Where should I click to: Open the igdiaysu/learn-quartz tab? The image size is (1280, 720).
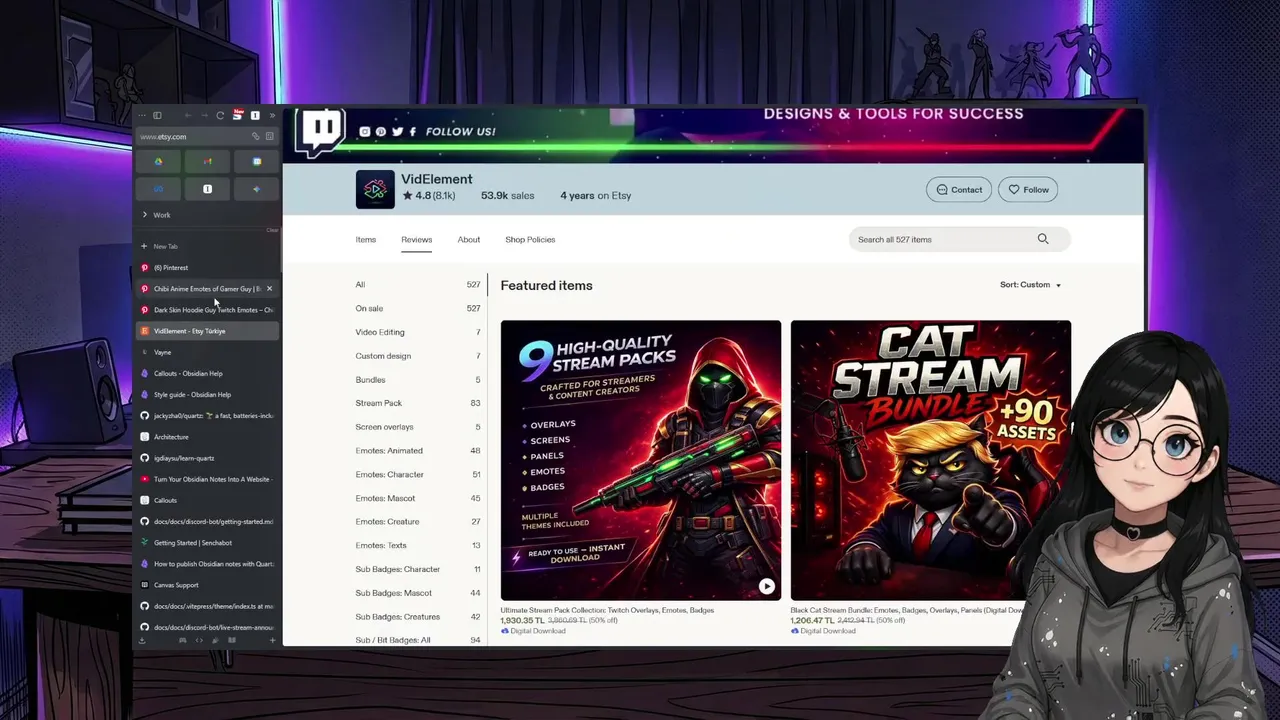point(207,458)
